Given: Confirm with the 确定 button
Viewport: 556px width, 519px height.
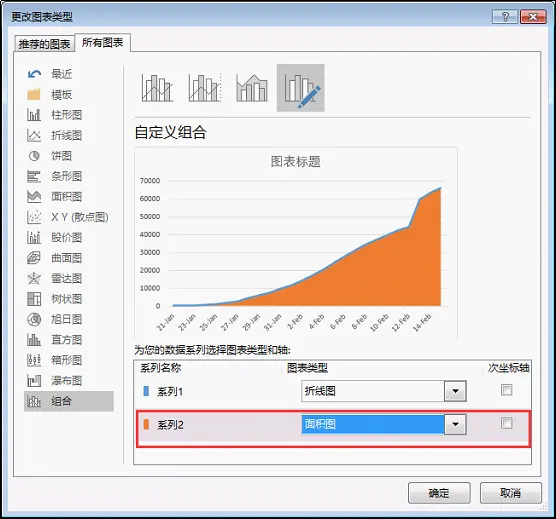Looking at the screenshot, I should point(439,493).
